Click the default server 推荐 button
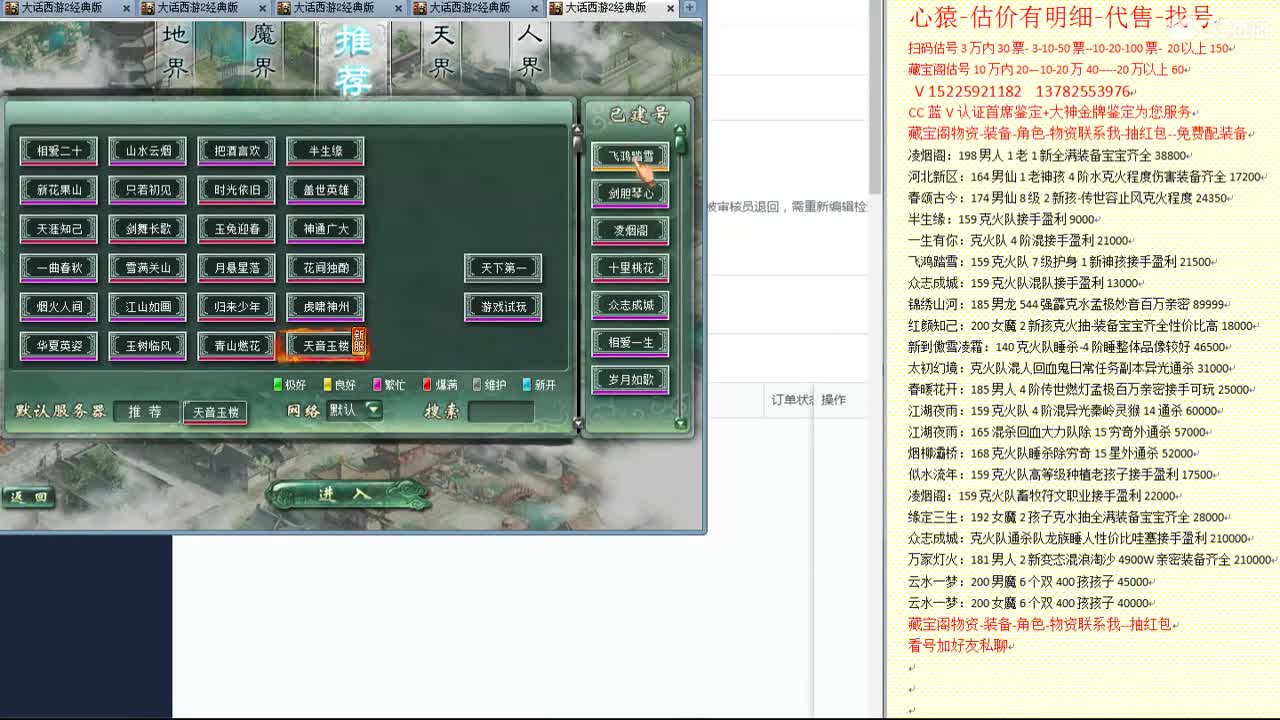Viewport: 1280px width, 720px height. coord(145,412)
